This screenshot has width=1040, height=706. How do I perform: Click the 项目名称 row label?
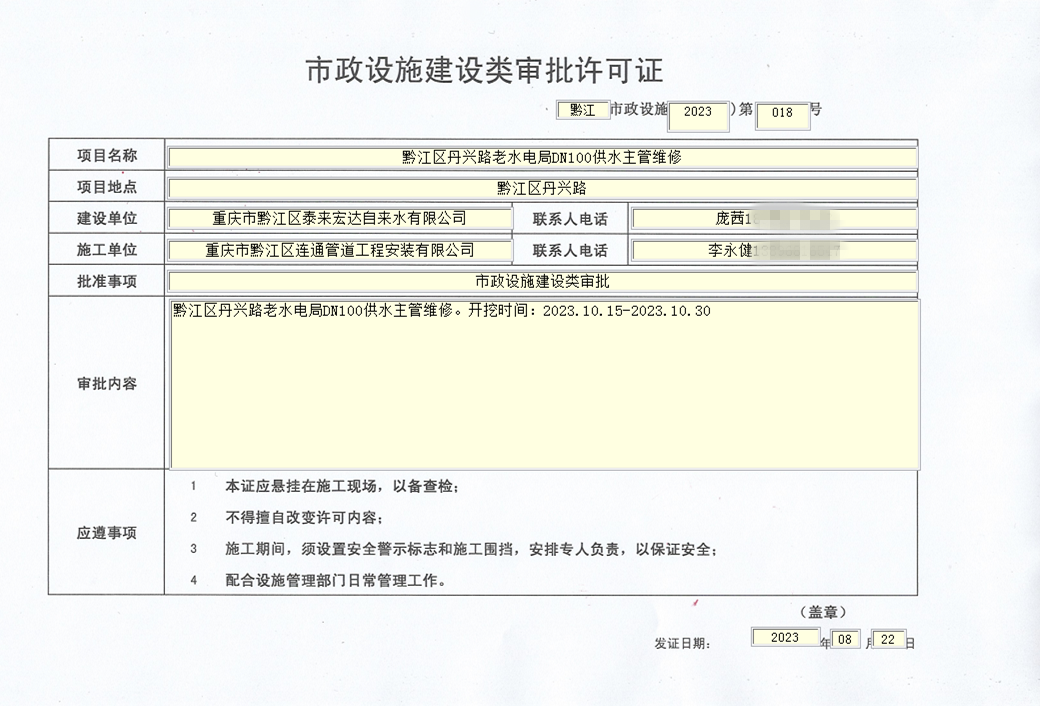107,155
